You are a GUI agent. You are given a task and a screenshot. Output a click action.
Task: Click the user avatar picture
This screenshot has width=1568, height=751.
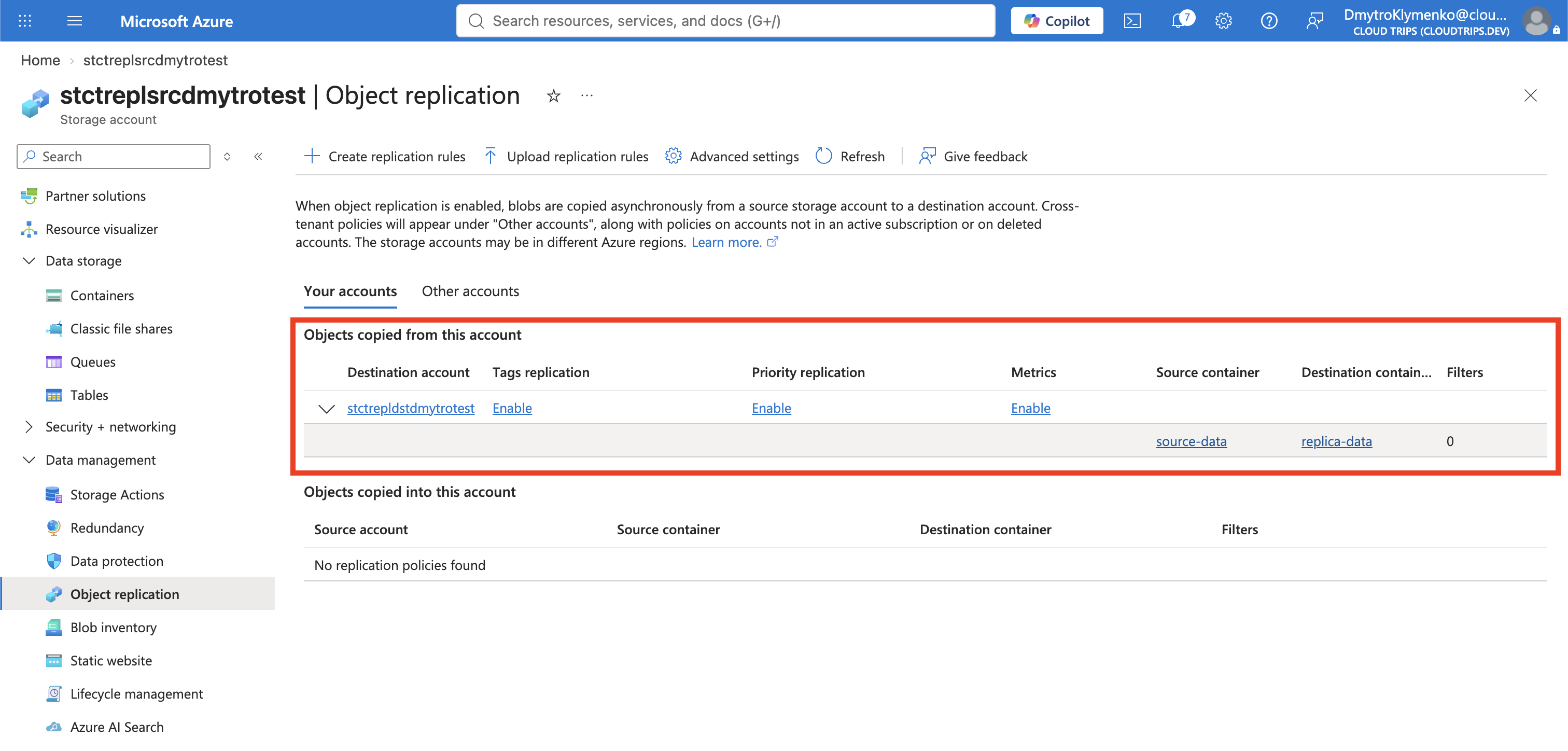(x=1536, y=21)
